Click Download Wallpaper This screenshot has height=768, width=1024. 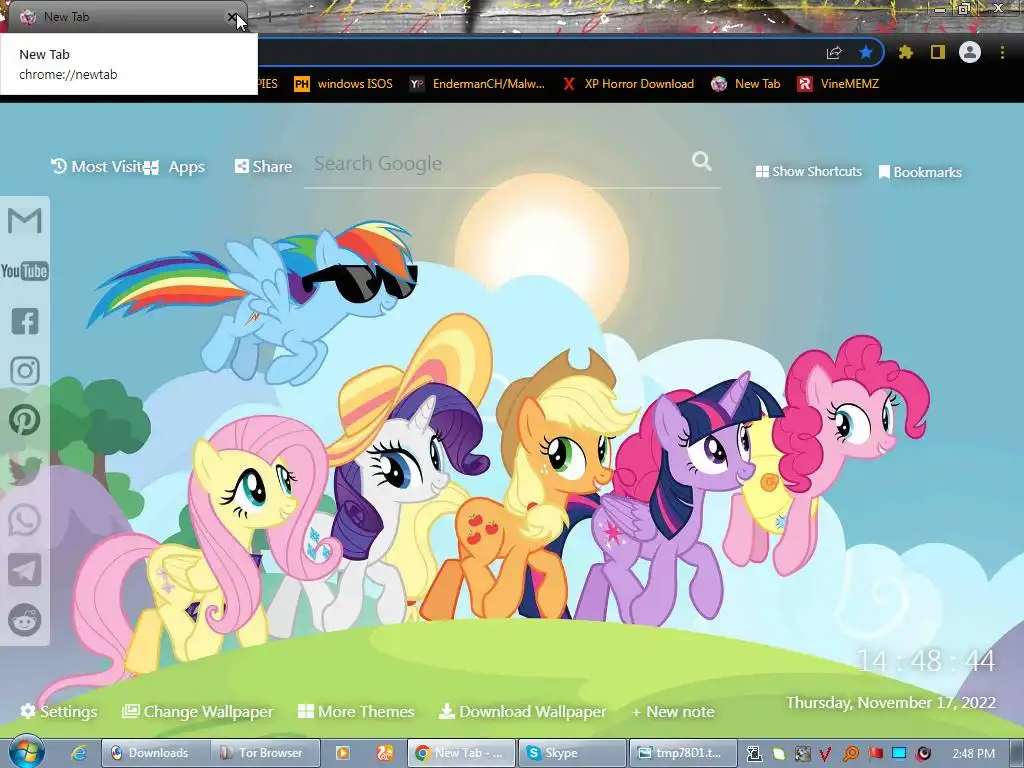pos(522,711)
